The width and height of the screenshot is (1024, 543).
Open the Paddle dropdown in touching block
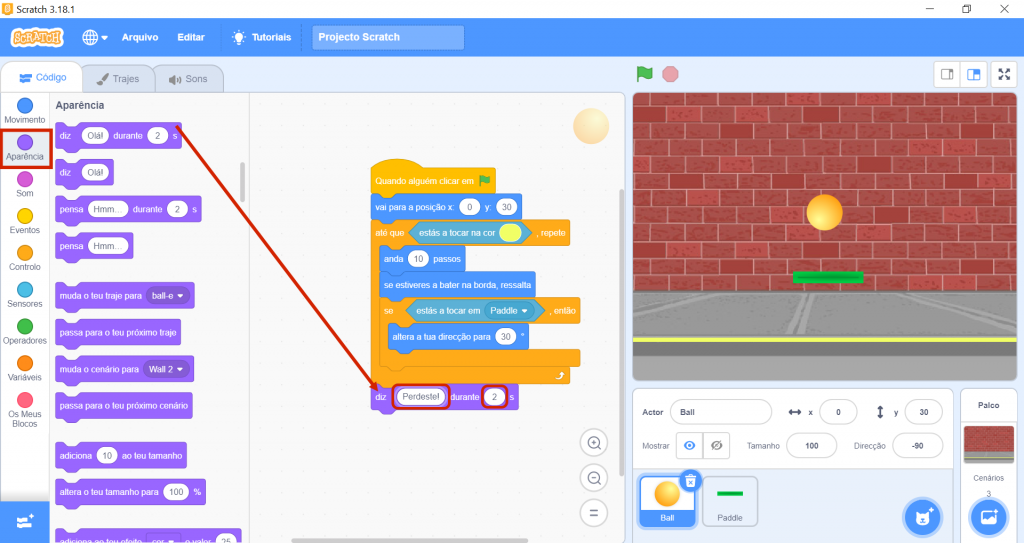point(509,311)
